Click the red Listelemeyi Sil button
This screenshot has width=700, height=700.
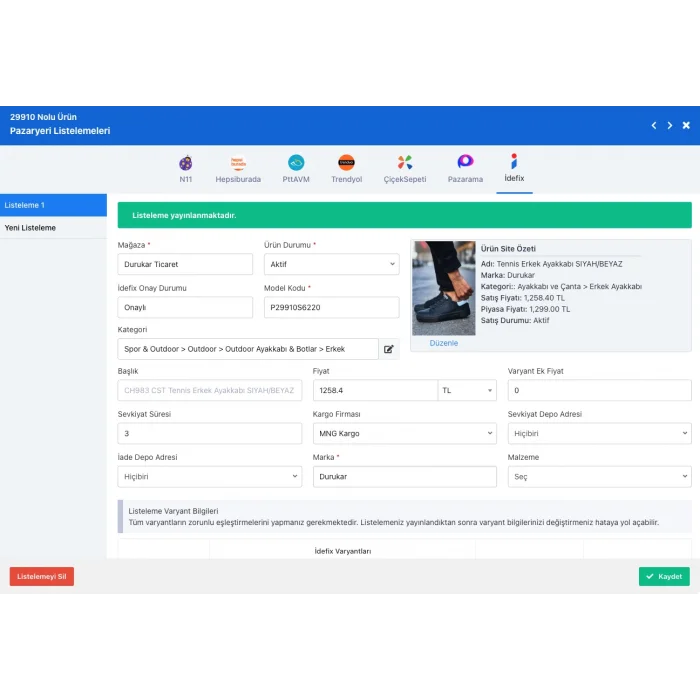click(42, 577)
